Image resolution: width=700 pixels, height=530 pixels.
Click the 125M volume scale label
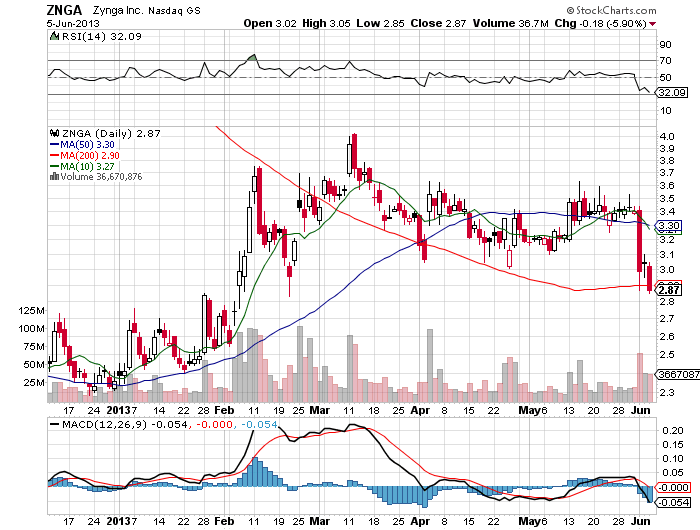tap(31, 310)
